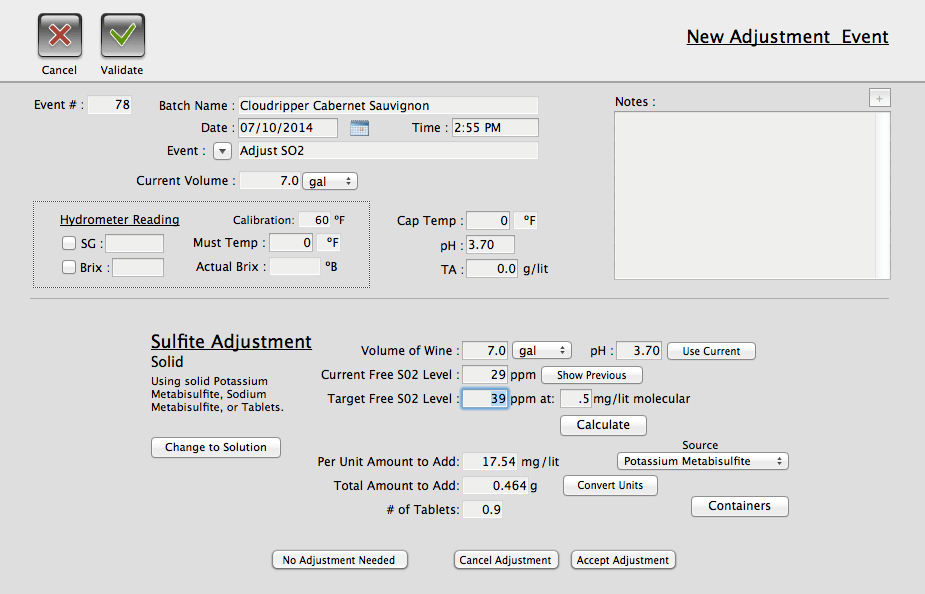Click the Cap Temp input field
The height and width of the screenshot is (594, 925).
point(488,221)
